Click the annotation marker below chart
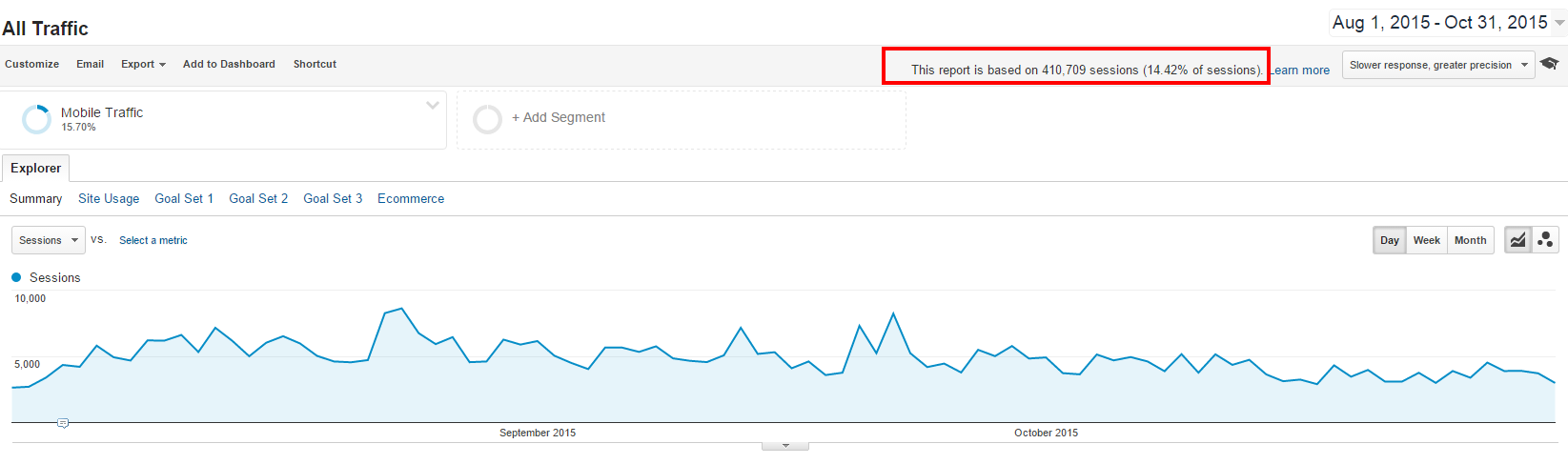The image size is (1568, 464). tap(63, 423)
